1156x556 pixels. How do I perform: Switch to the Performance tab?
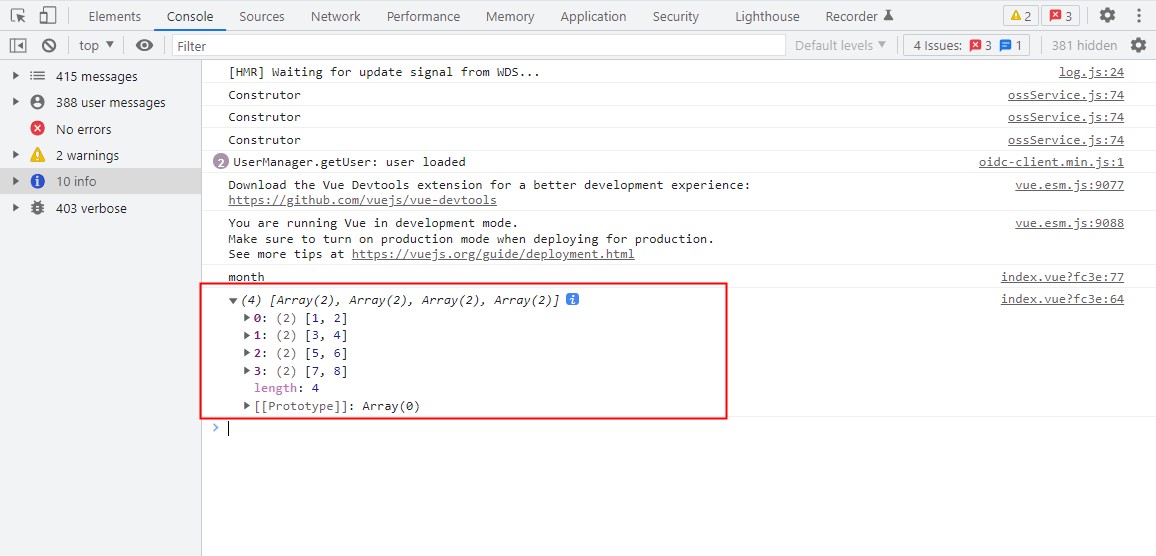423,16
